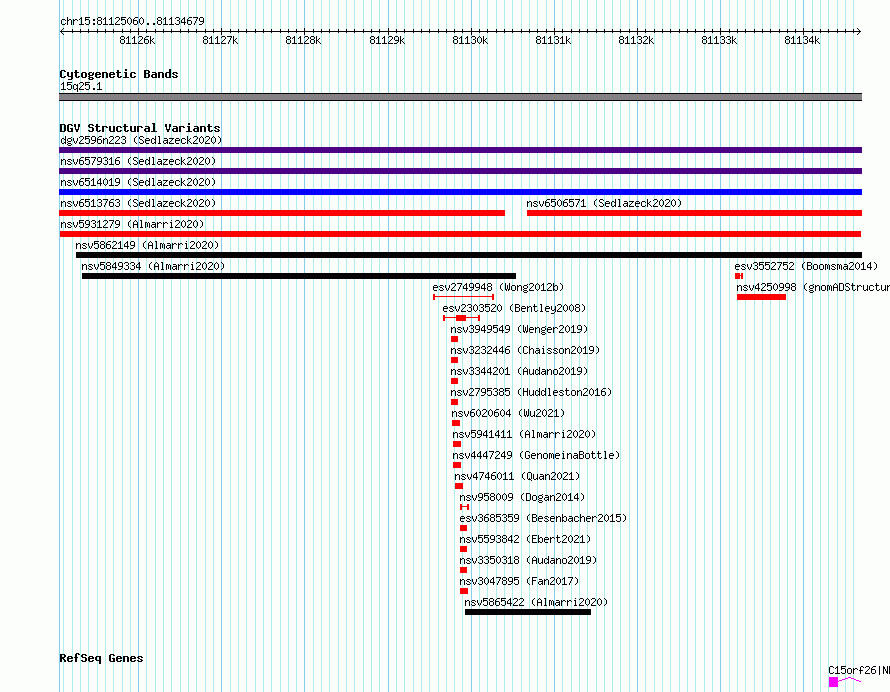
Task: Click the 81132k ruler position
Action: tap(636, 40)
